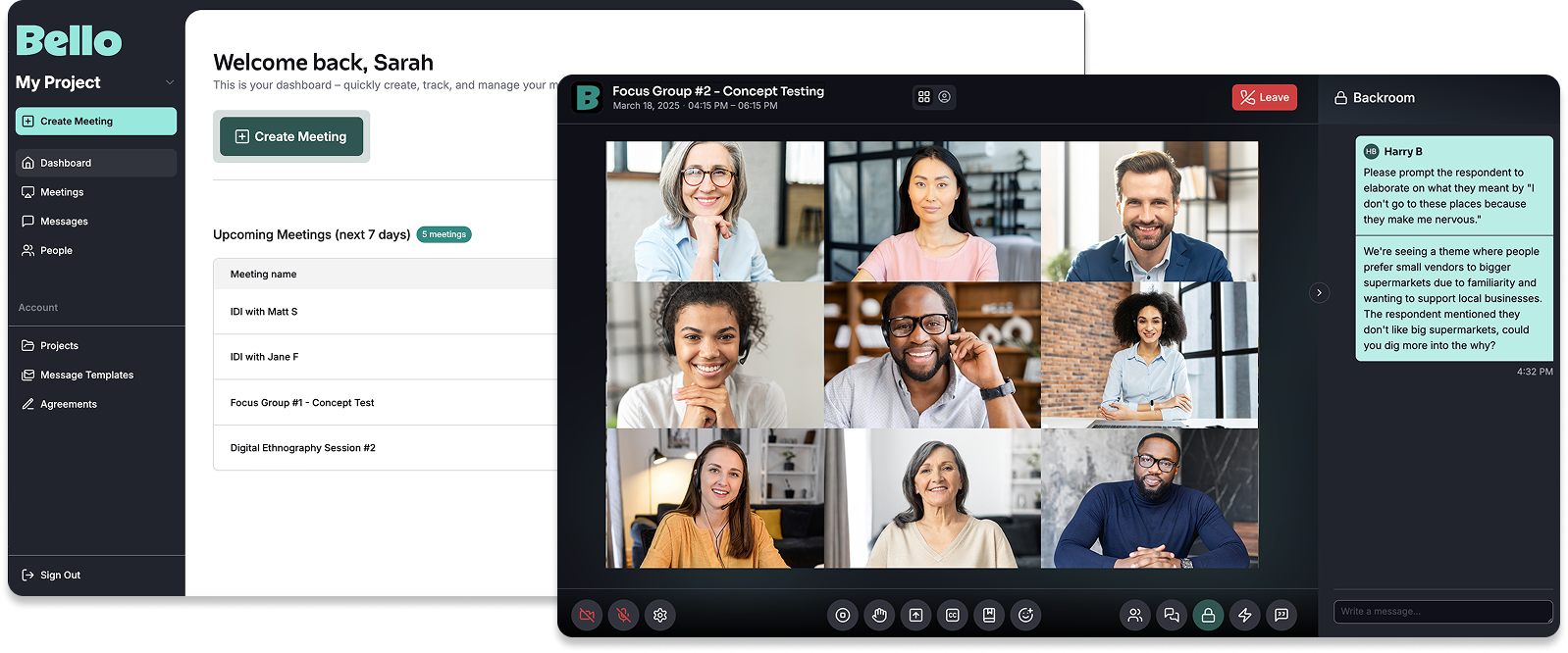Toggle the Backroom lock button in toolbar
1568x653 pixels.
[x=1208, y=616]
